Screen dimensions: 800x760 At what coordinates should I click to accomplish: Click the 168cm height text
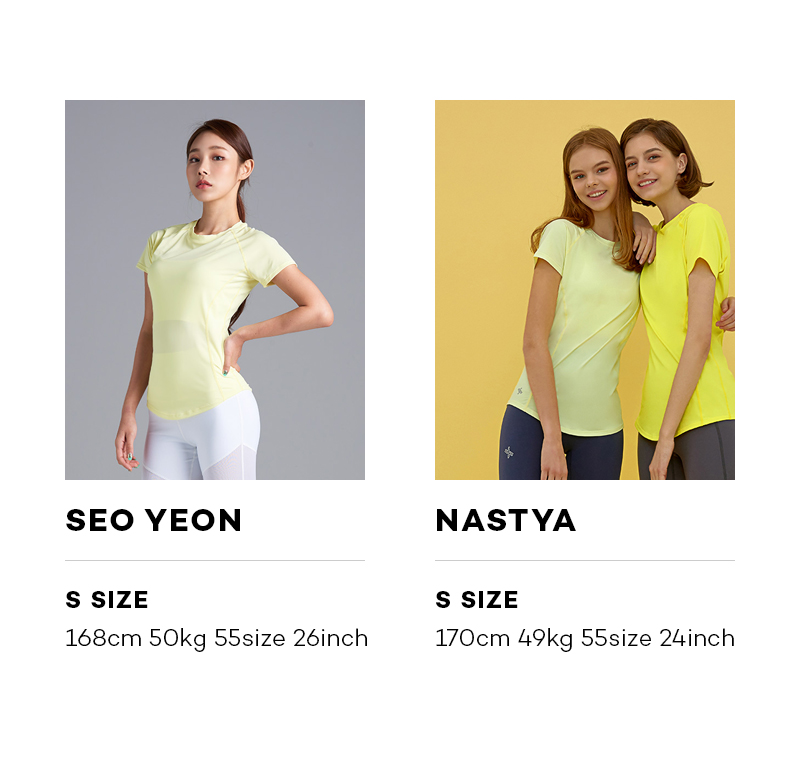[104, 638]
